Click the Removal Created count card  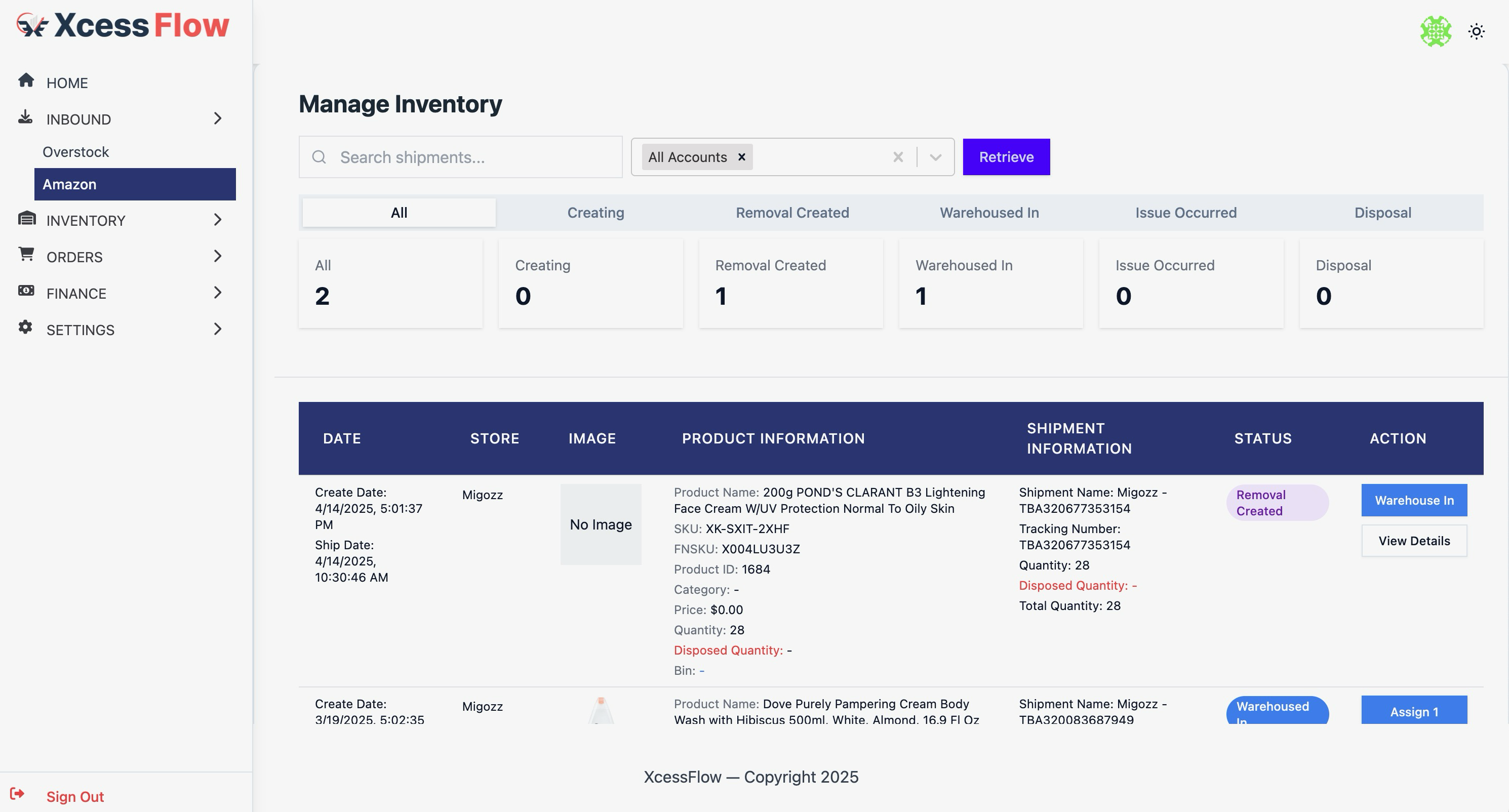coord(791,283)
